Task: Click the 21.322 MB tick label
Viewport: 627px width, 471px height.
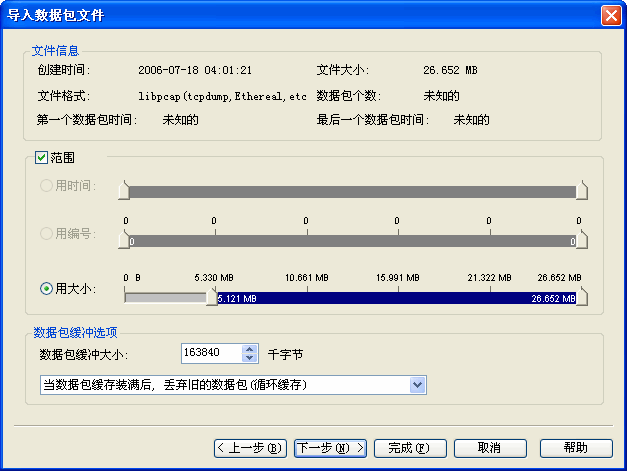Action: [x=489, y=277]
